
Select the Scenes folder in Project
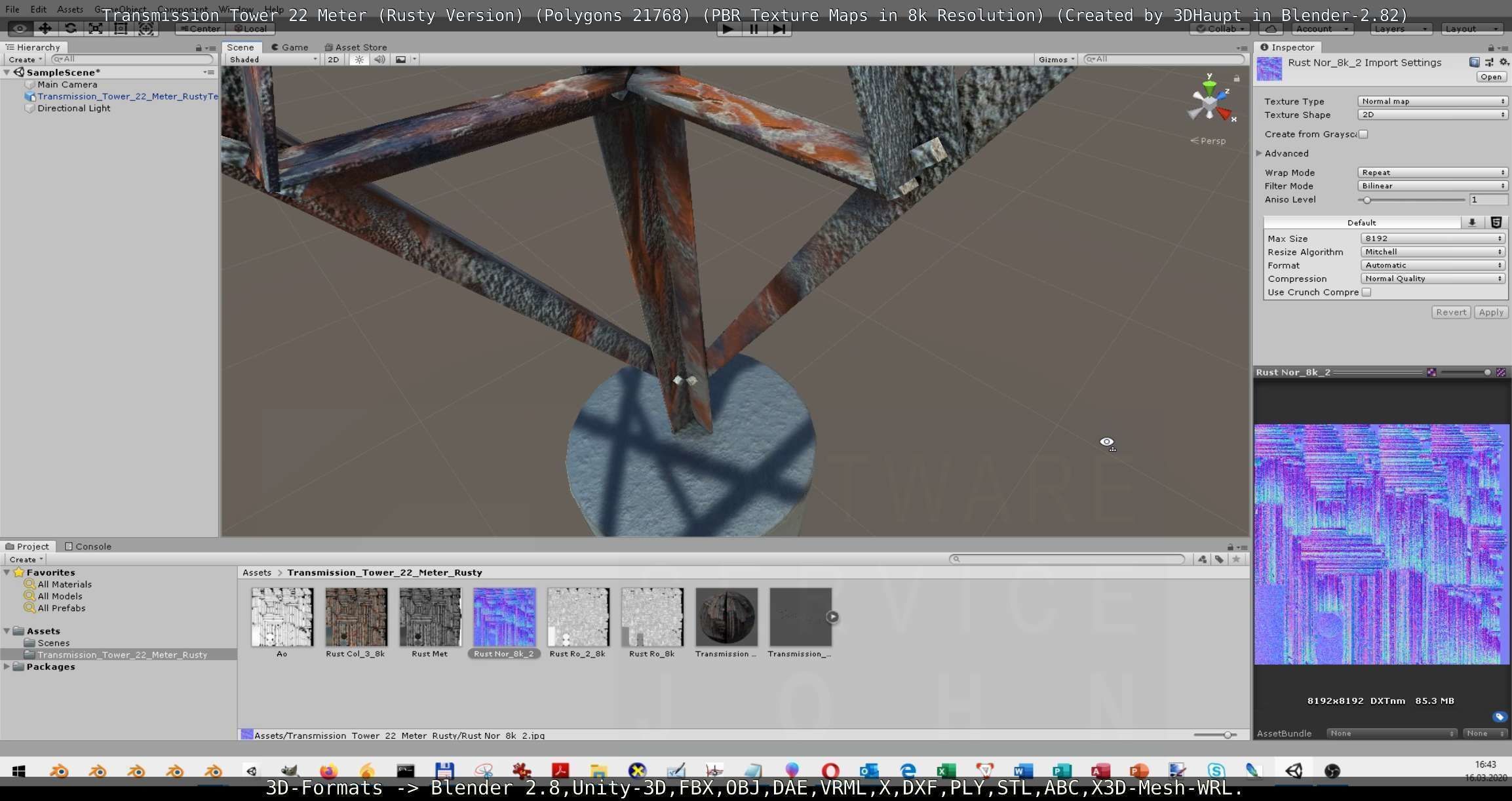[53, 643]
